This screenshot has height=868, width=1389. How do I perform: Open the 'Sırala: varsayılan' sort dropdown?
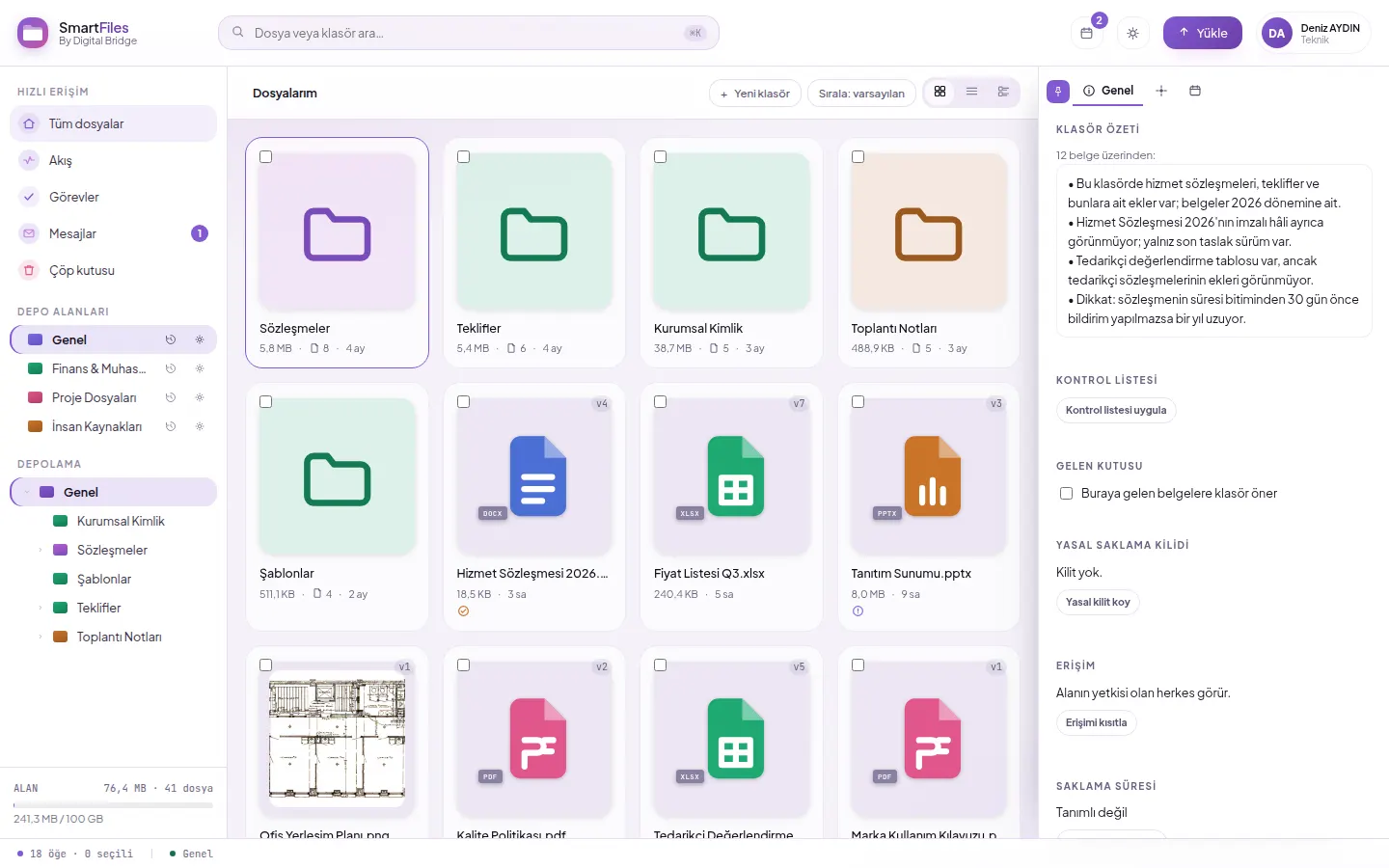pyautogui.click(x=861, y=93)
